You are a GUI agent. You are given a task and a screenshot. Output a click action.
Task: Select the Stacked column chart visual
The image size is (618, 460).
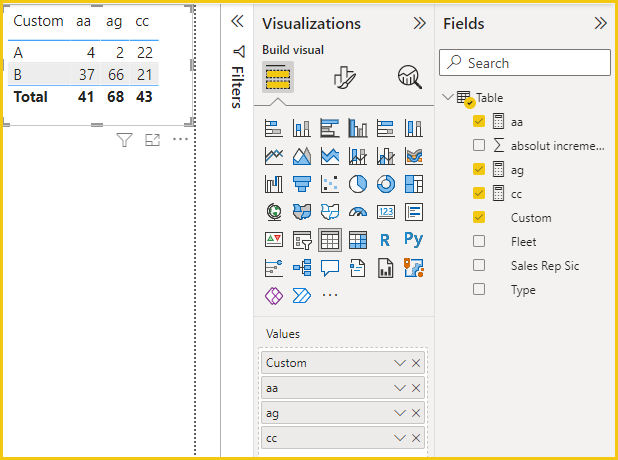pos(302,128)
